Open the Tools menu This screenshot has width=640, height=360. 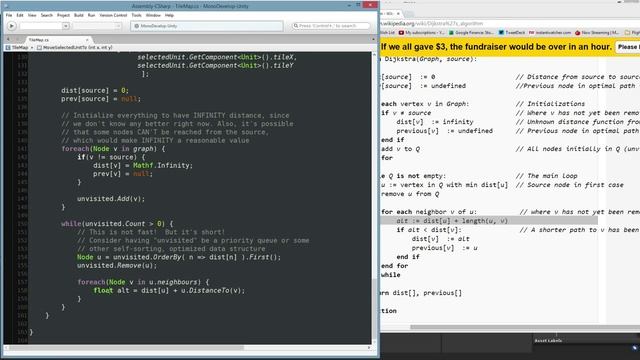[x=136, y=15]
